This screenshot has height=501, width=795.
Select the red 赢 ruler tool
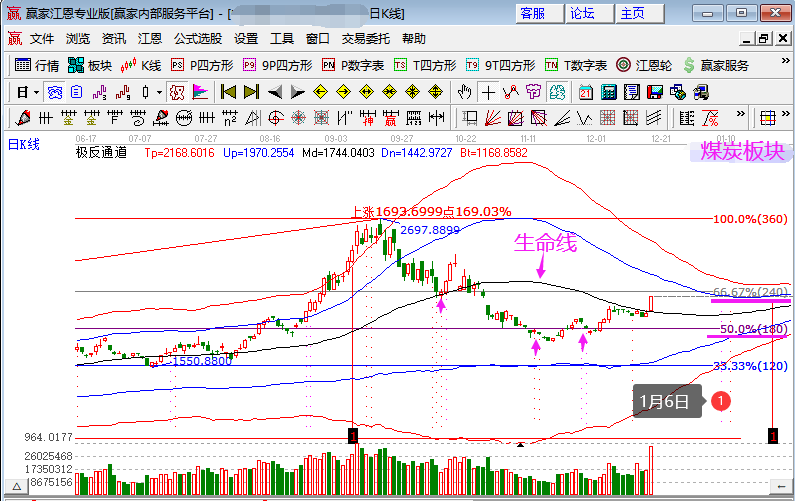[x=390, y=118]
